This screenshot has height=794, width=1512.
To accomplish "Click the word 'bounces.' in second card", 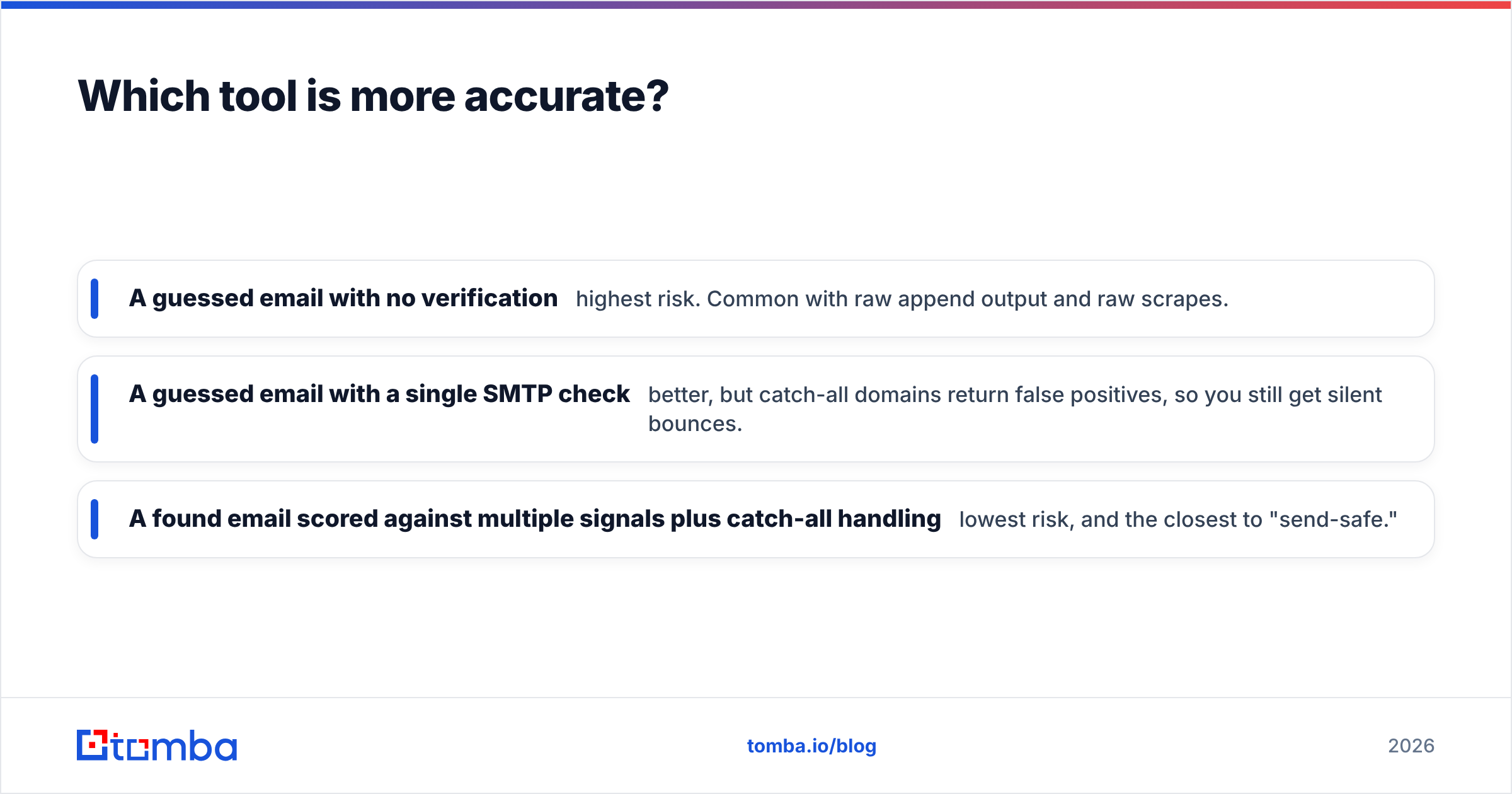I will coord(696,424).
